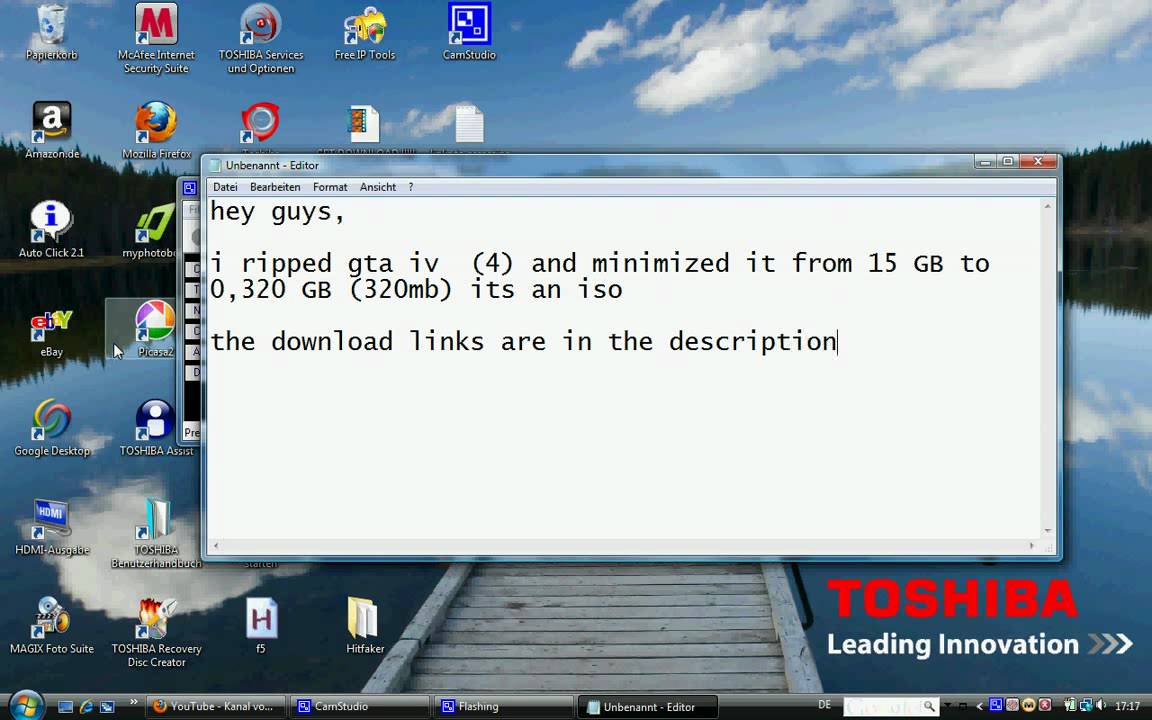Select the red ring Toshiba shortcut icon

[x=261, y=122]
